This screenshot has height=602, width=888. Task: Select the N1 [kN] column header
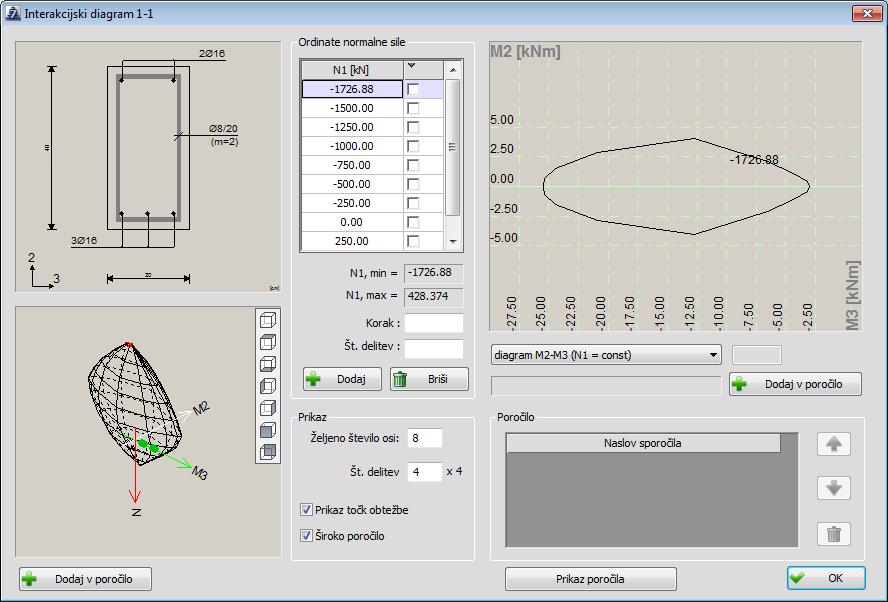coord(352,70)
